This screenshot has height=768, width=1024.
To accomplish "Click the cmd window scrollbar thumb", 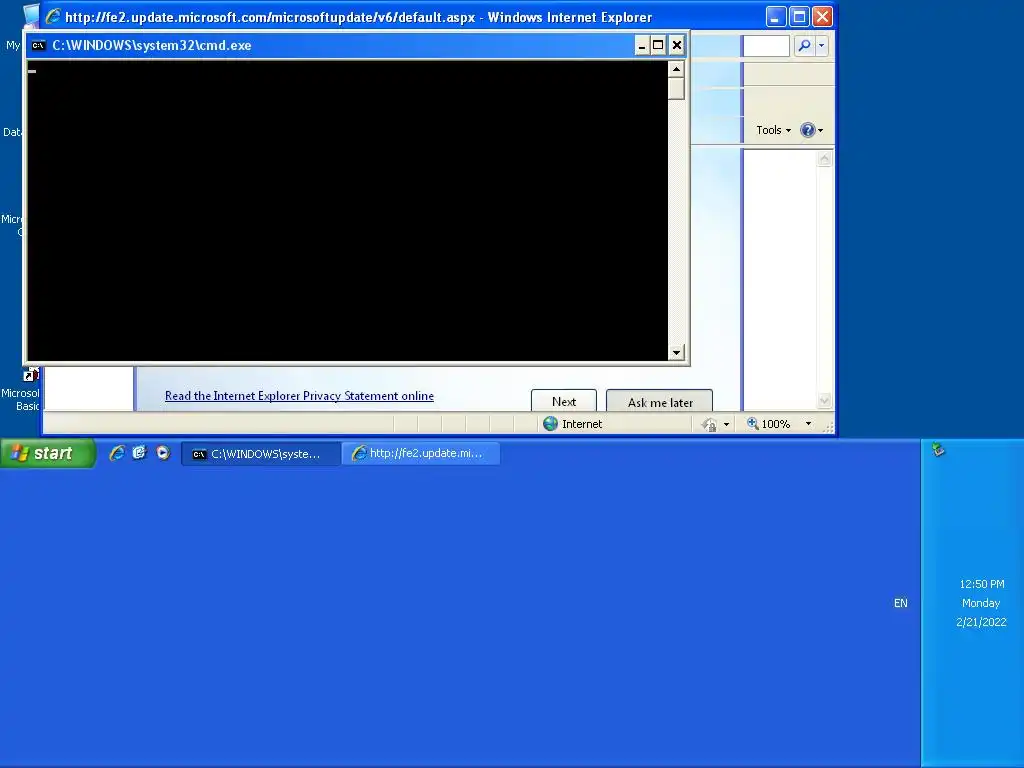I will pyautogui.click(x=676, y=88).
